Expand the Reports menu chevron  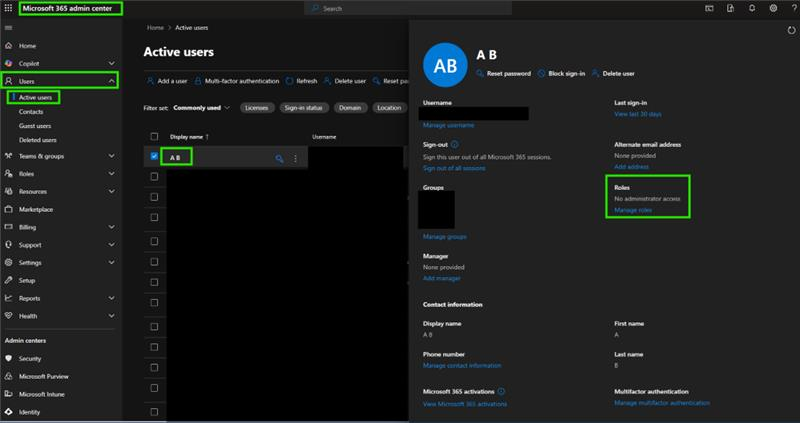[x=111, y=298]
